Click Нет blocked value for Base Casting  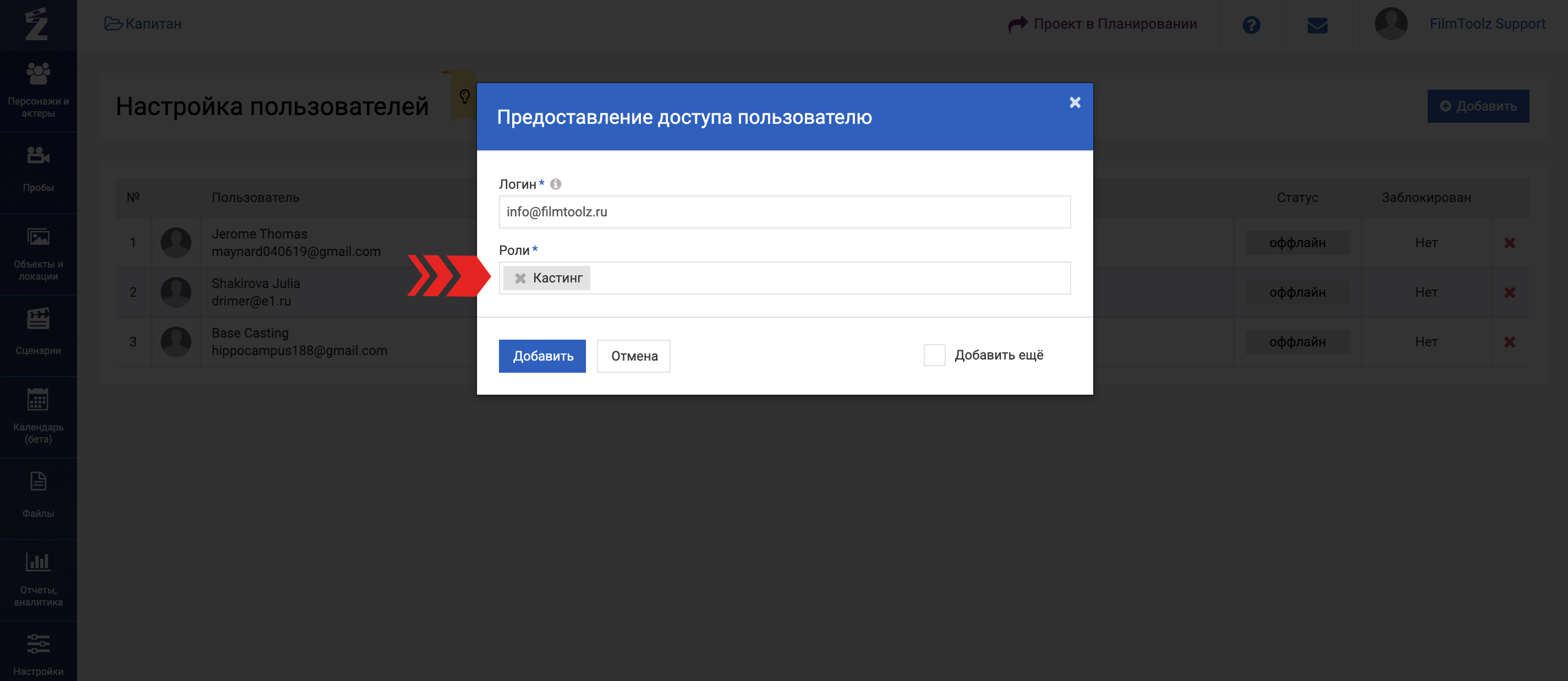pos(1426,342)
